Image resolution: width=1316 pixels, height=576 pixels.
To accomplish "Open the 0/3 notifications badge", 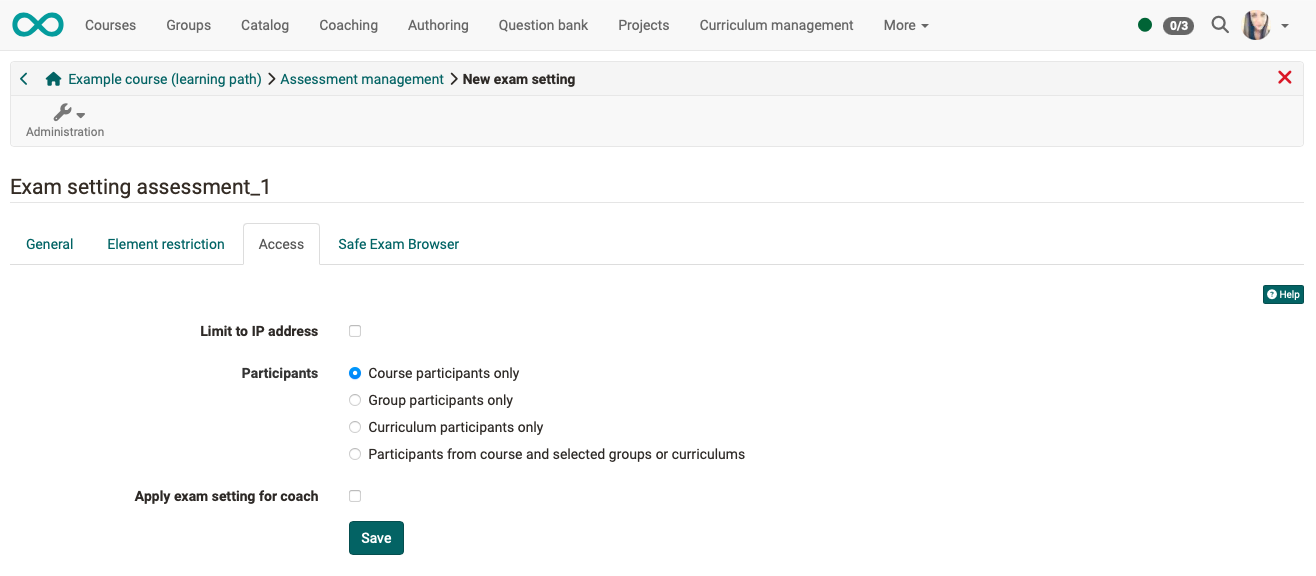I will click(x=1178, y=25).
